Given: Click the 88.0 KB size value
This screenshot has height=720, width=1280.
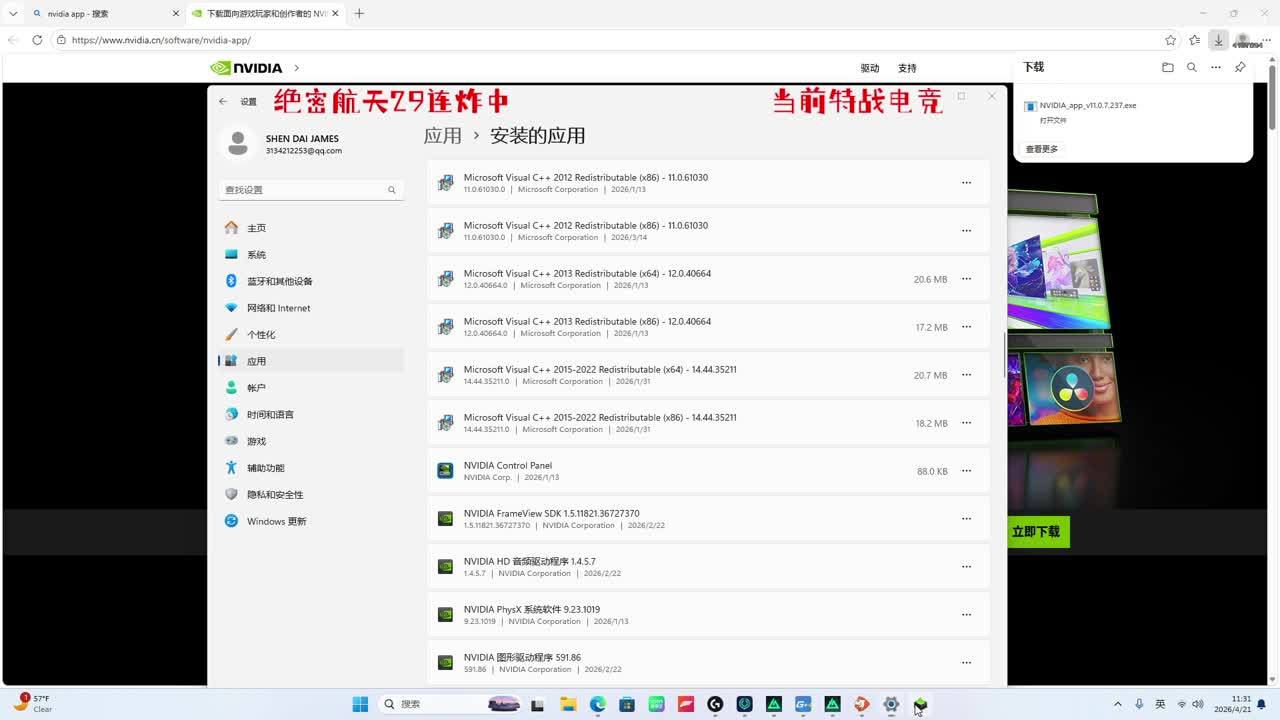Looking at the screenshot, I should (x=932, y=472).
